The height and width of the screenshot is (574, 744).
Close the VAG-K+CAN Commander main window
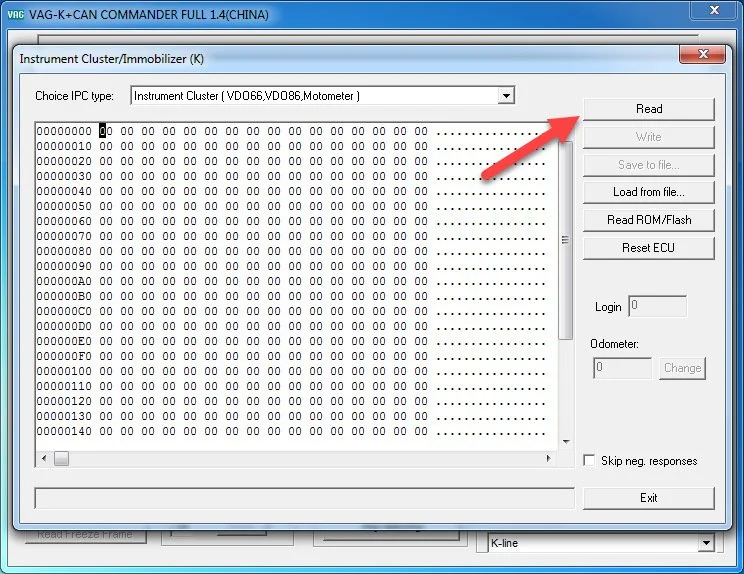715,10
